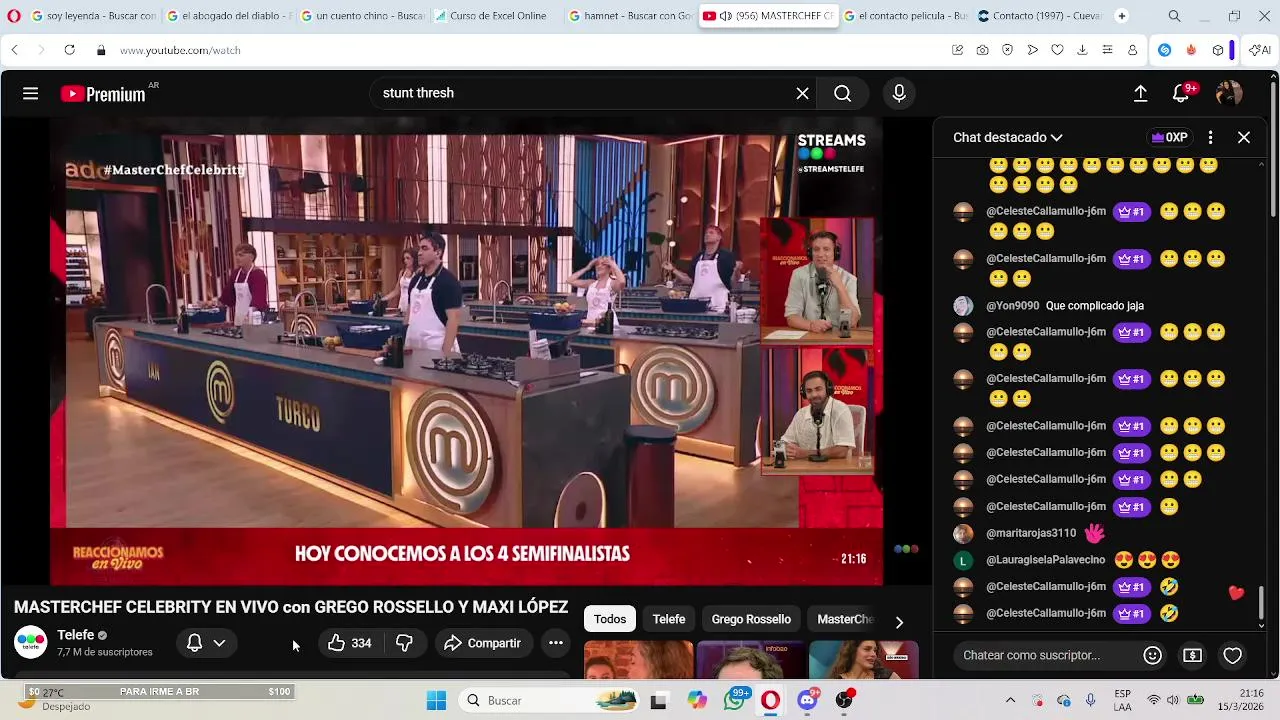
Task: Go back in browser history
Action: [14, 50]
